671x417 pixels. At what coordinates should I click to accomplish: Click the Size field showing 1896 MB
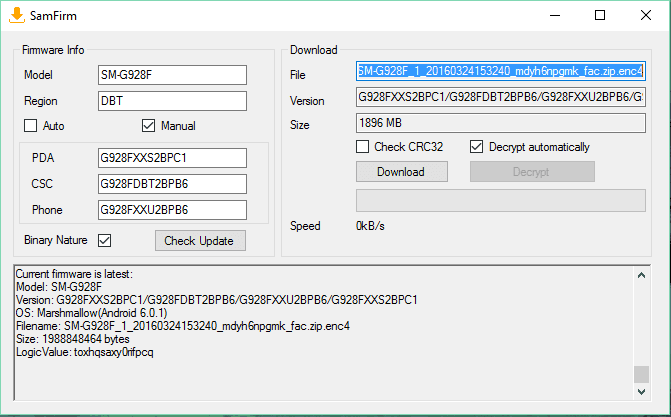501,123
